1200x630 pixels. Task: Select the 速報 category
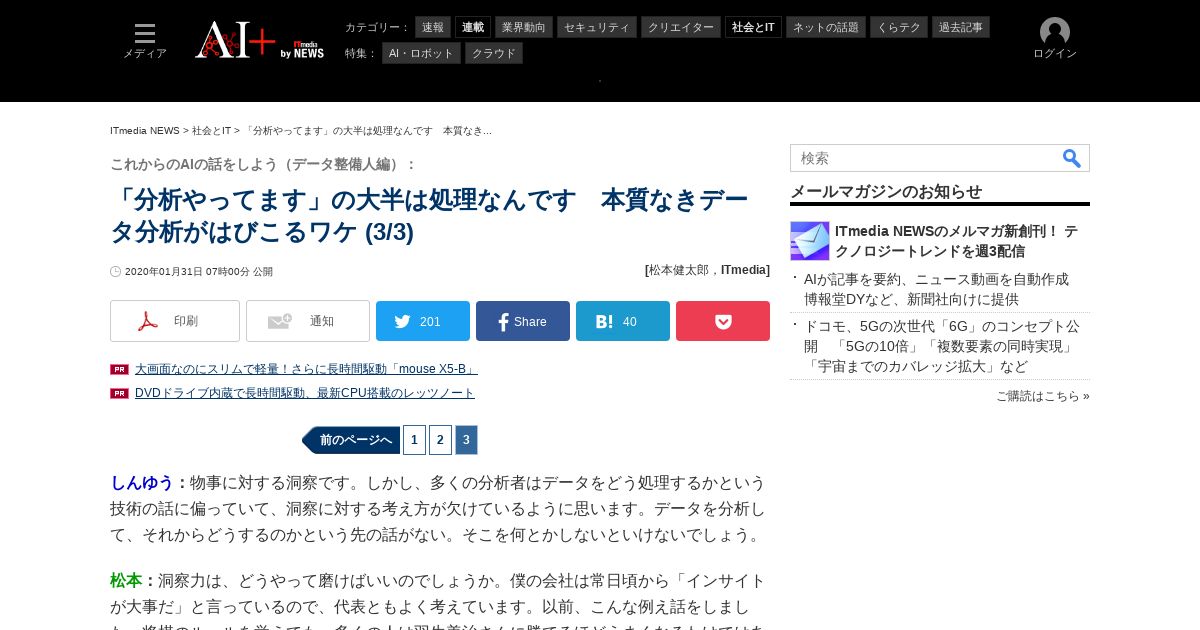(x=433, y=27)
